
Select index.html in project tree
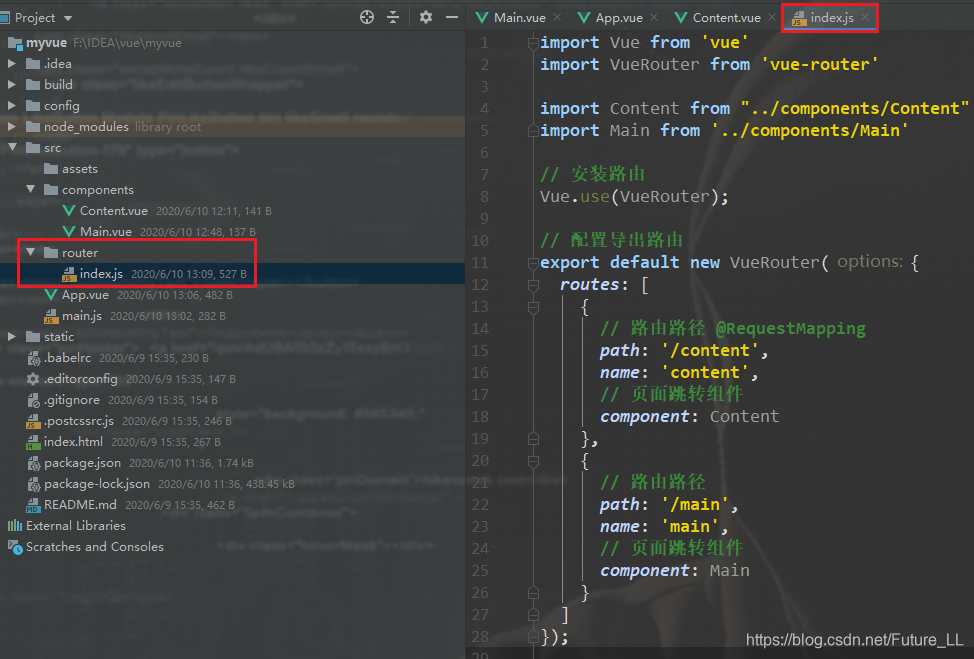tap(73, 442)
